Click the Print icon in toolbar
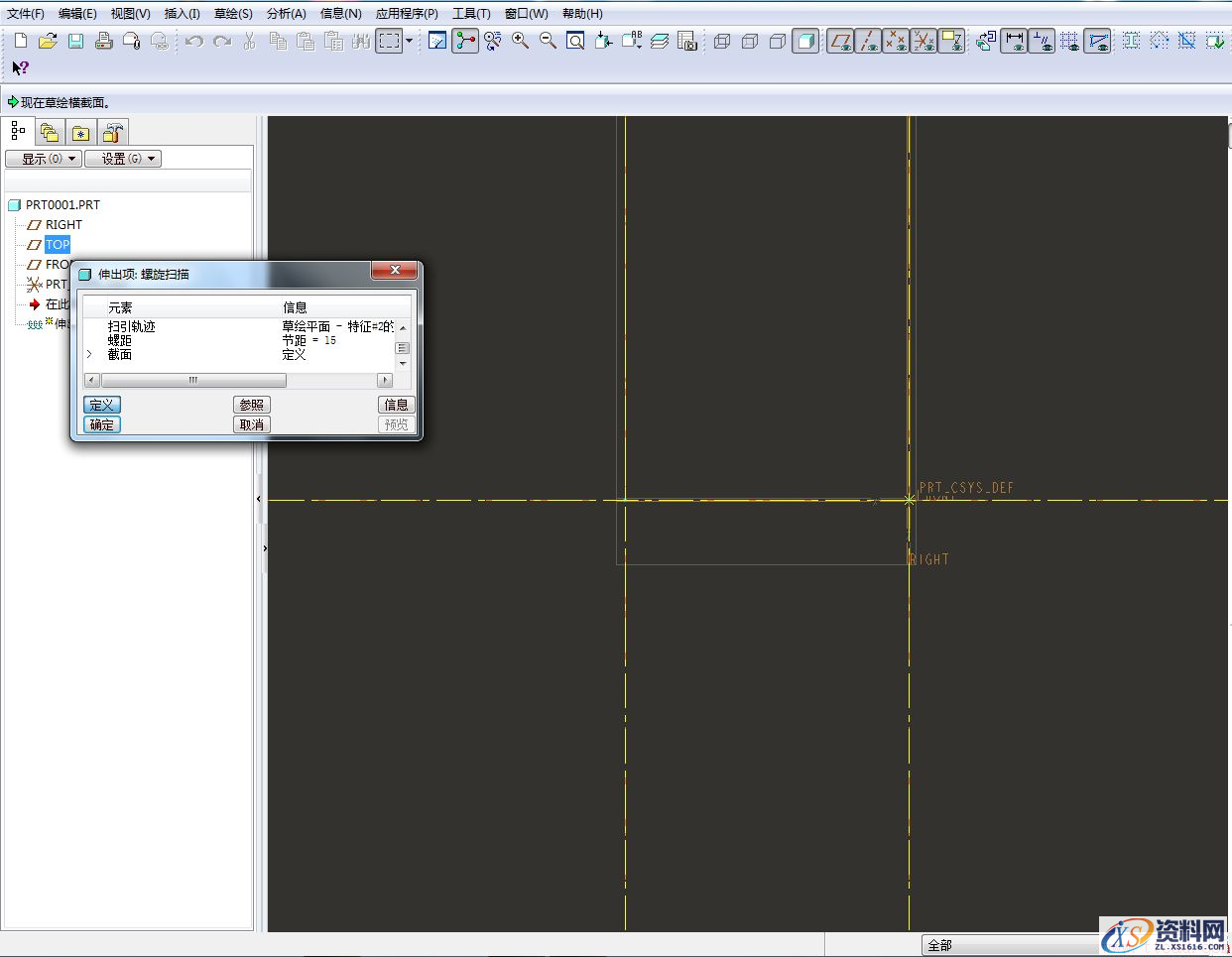1232x957 pixels. tap(103, 41)
